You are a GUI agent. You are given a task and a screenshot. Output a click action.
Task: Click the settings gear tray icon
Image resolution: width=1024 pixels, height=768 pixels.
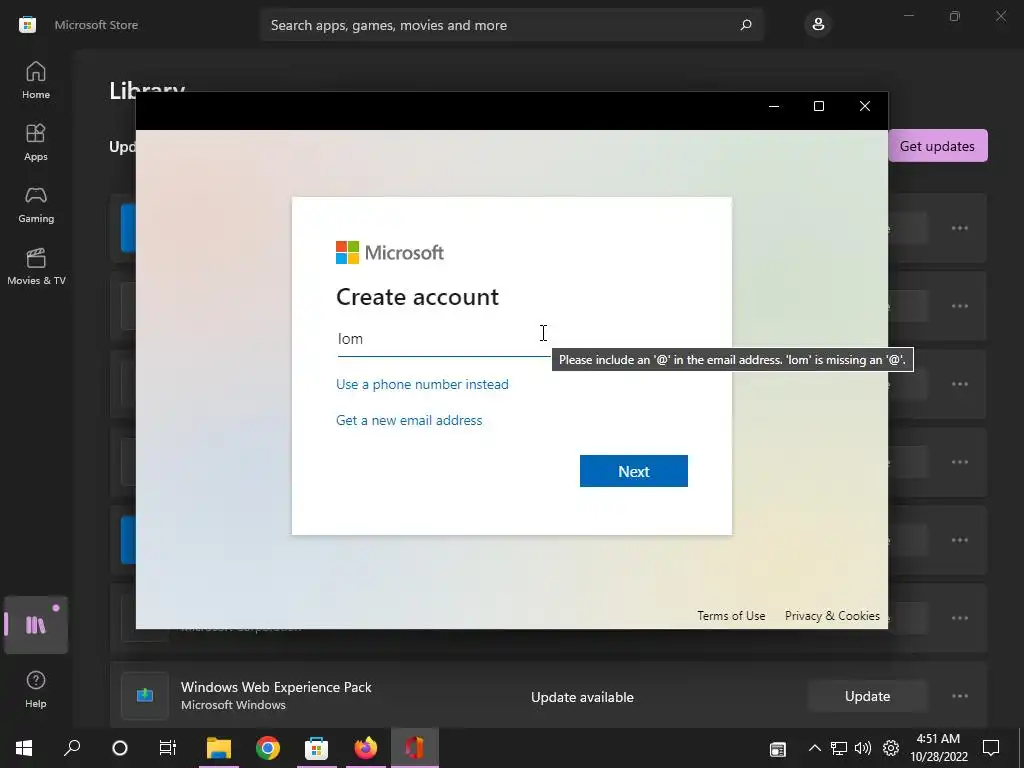point(891,748)
